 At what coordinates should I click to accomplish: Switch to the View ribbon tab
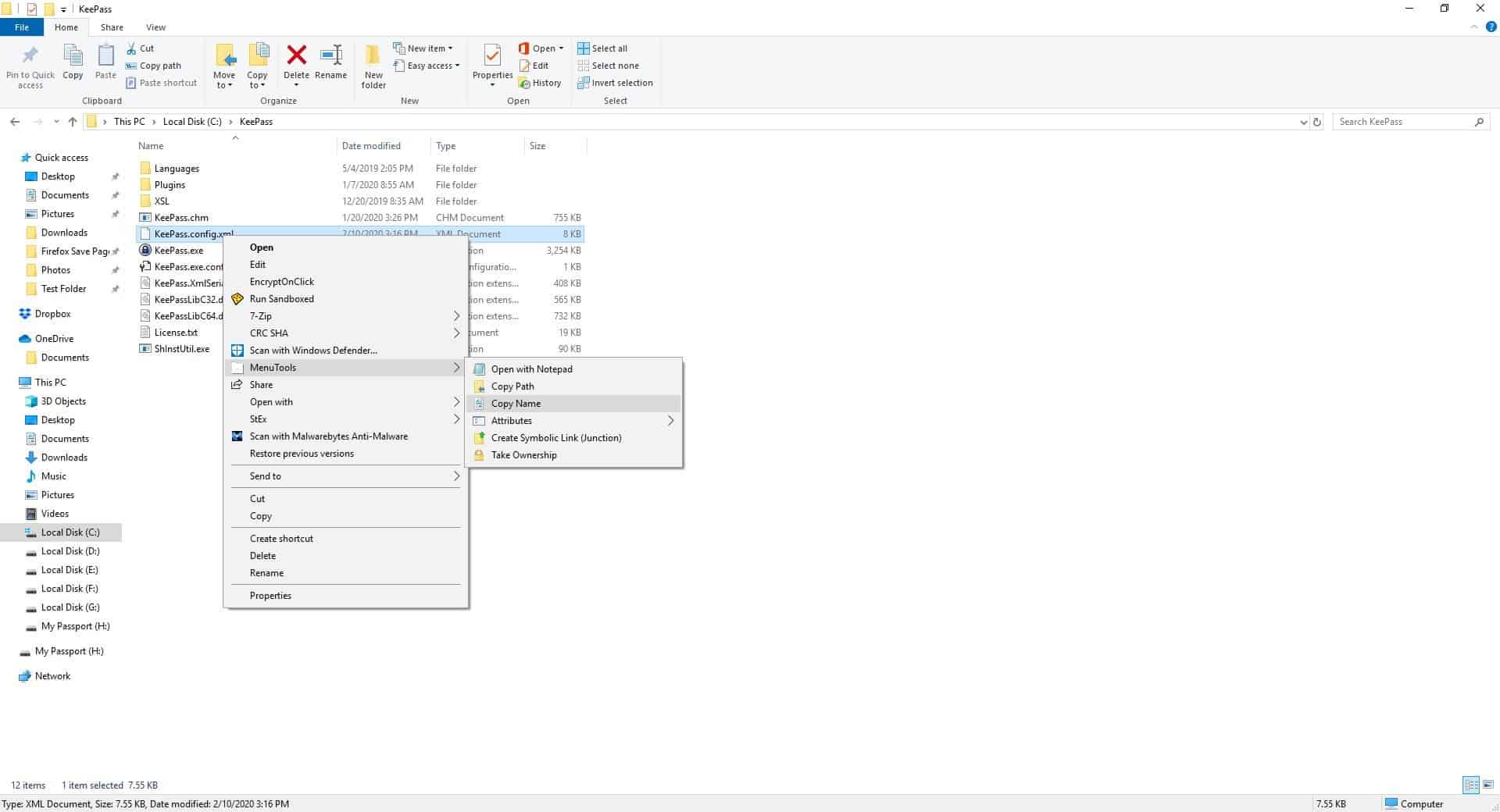point(155,27)
